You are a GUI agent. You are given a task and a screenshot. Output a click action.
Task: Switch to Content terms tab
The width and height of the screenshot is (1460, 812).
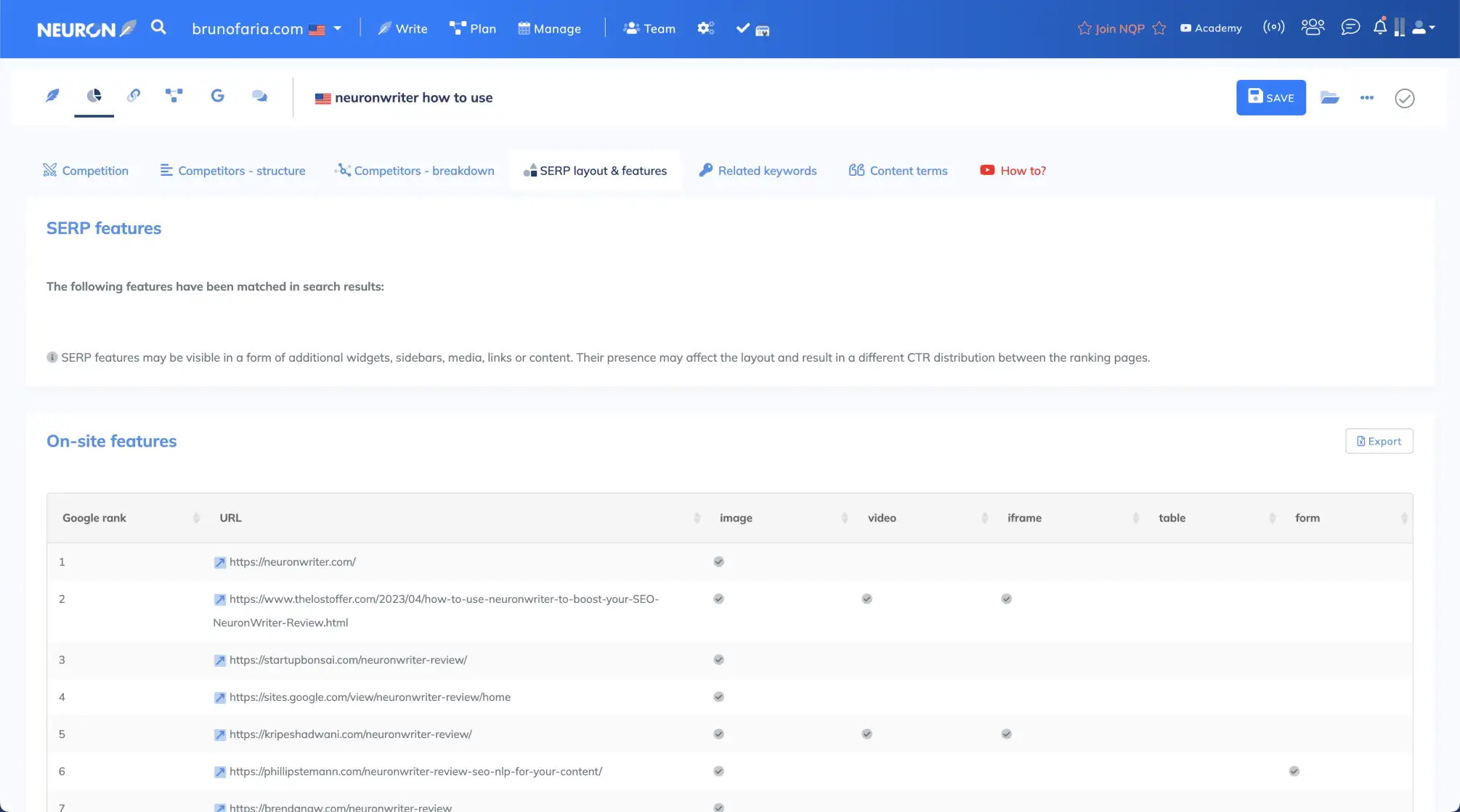click(x=898, y=171)
